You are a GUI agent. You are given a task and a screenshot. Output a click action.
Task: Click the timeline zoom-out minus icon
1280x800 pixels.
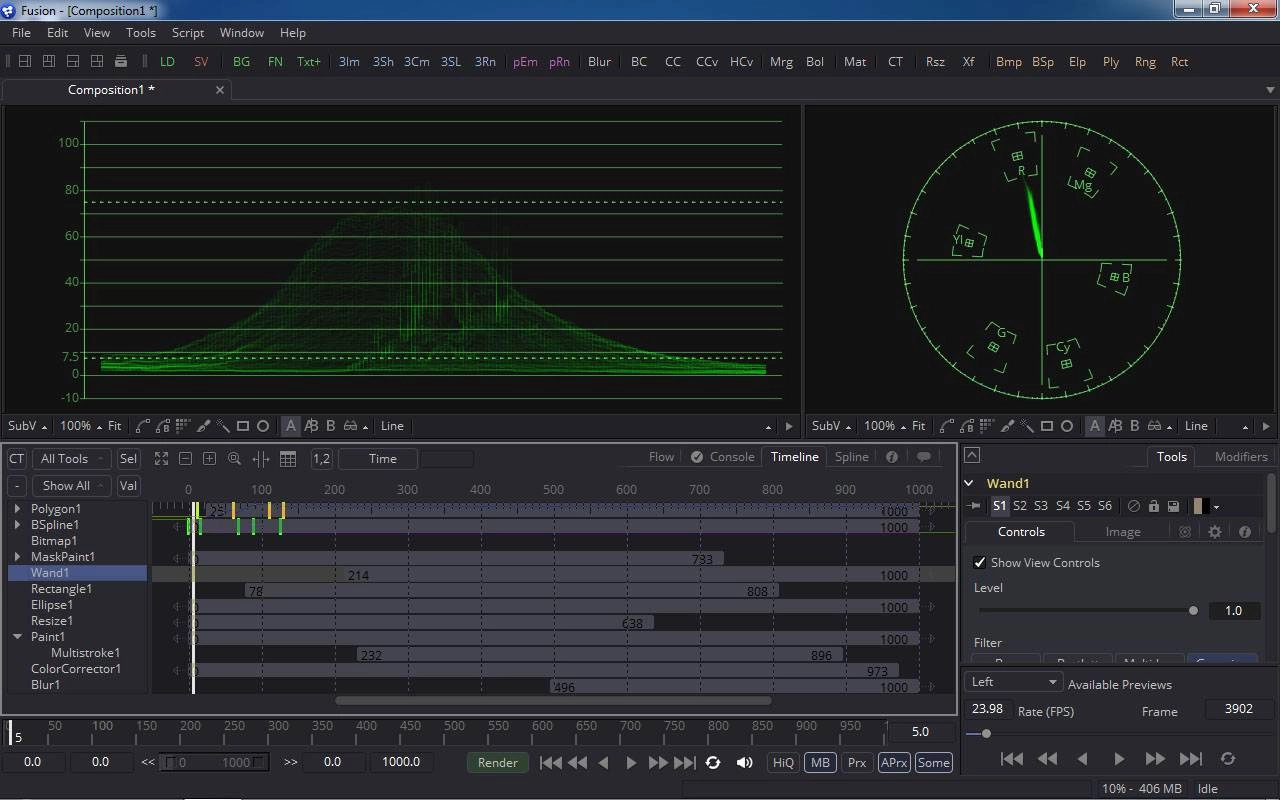pyautogui.click(x=185, y=458)
